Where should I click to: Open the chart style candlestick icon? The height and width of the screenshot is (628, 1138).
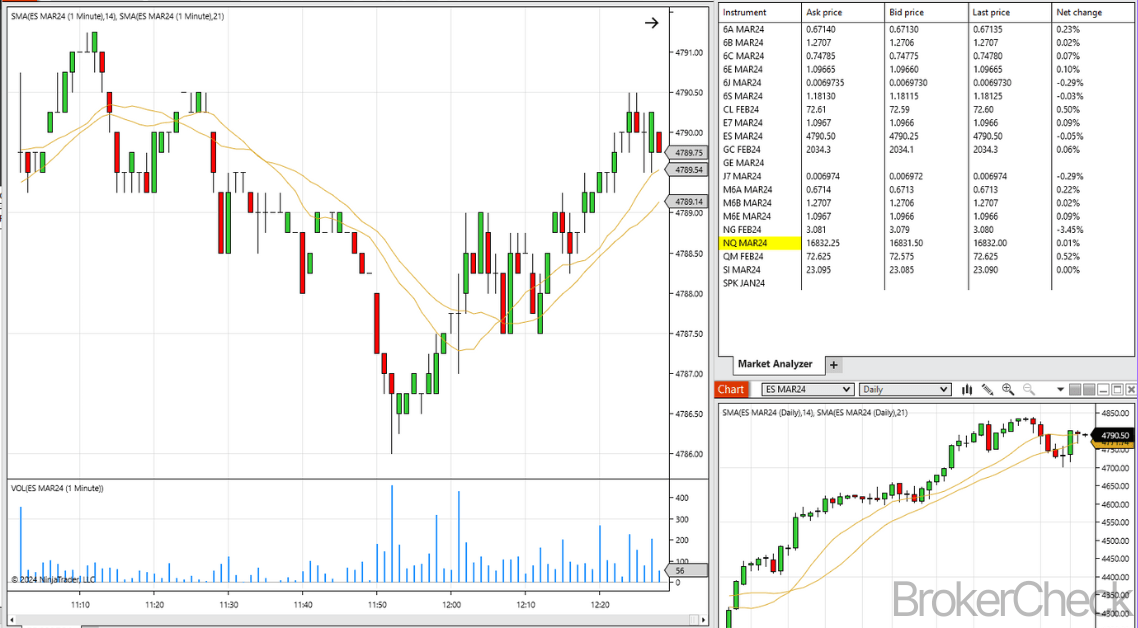(x=967, y=390)
